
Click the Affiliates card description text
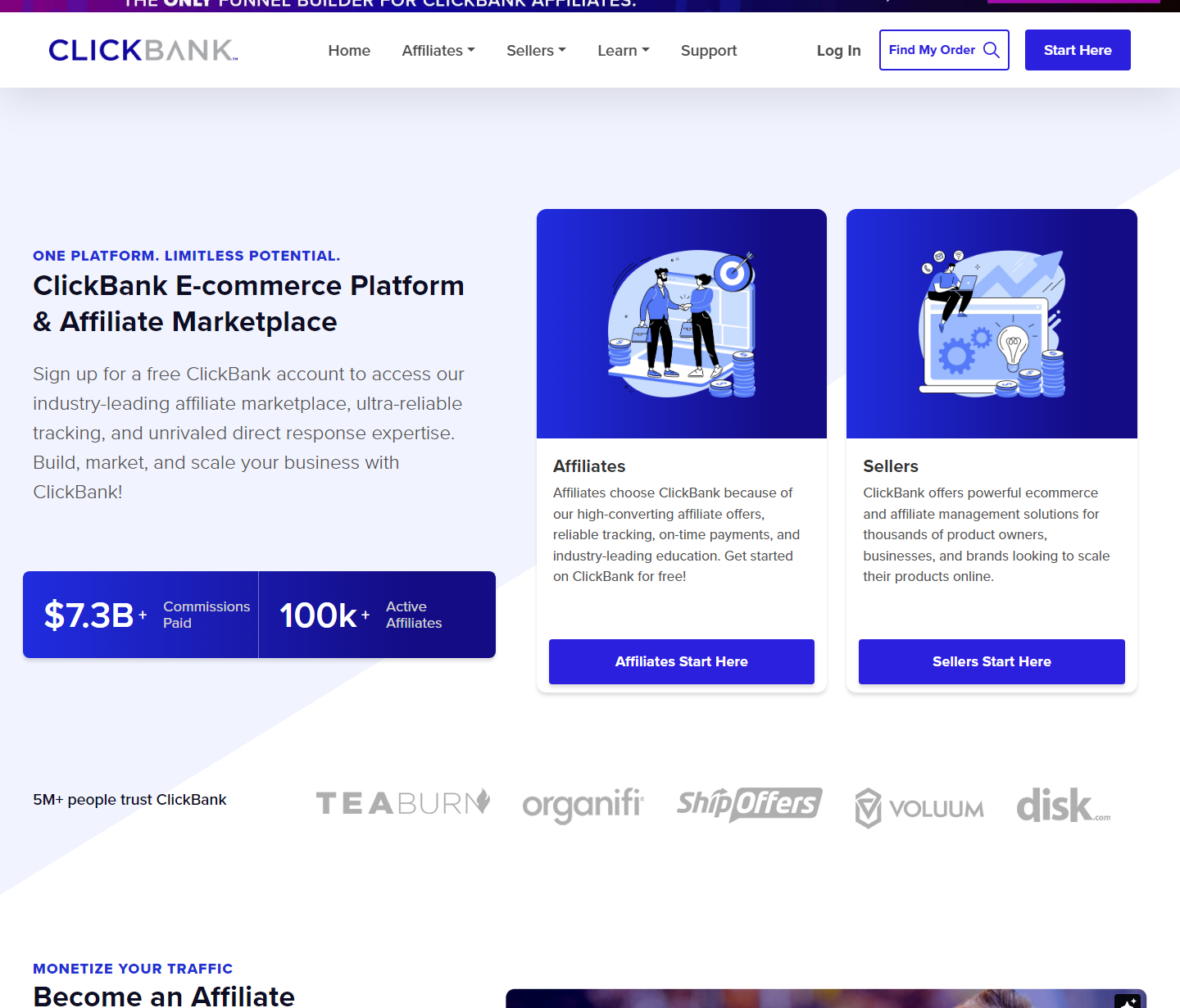click(677, 534)
